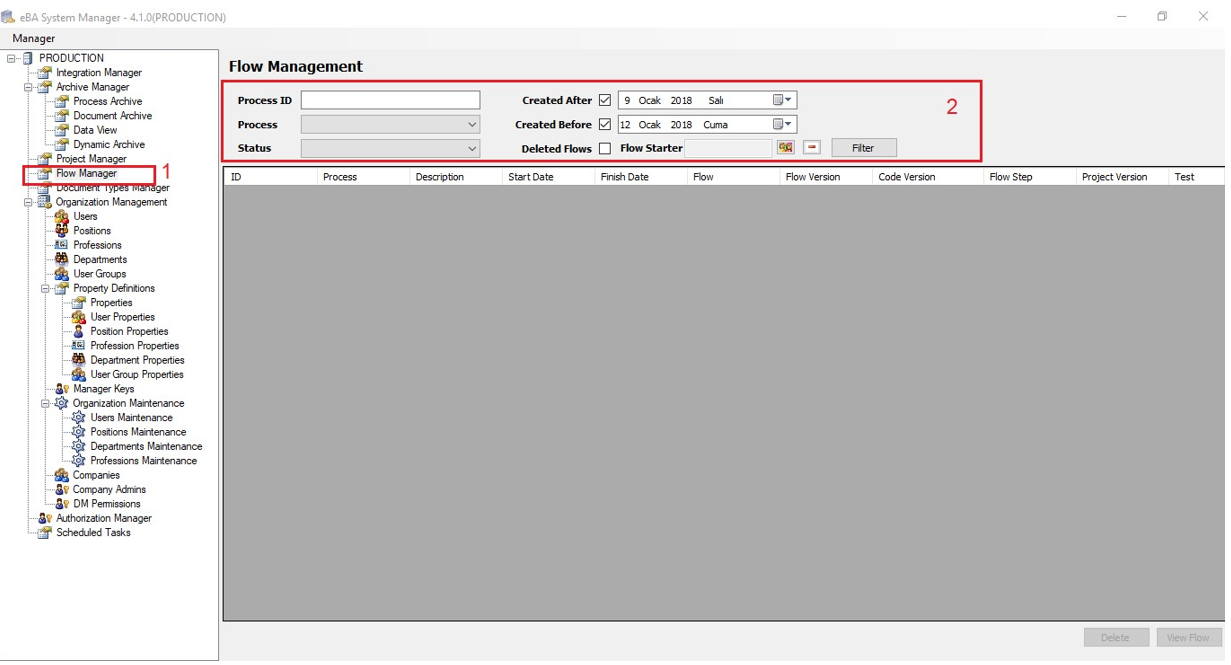1231x665 pixels.
Task: Click the Organization Maintenance gear icon
Action: (x=62, y=403)
